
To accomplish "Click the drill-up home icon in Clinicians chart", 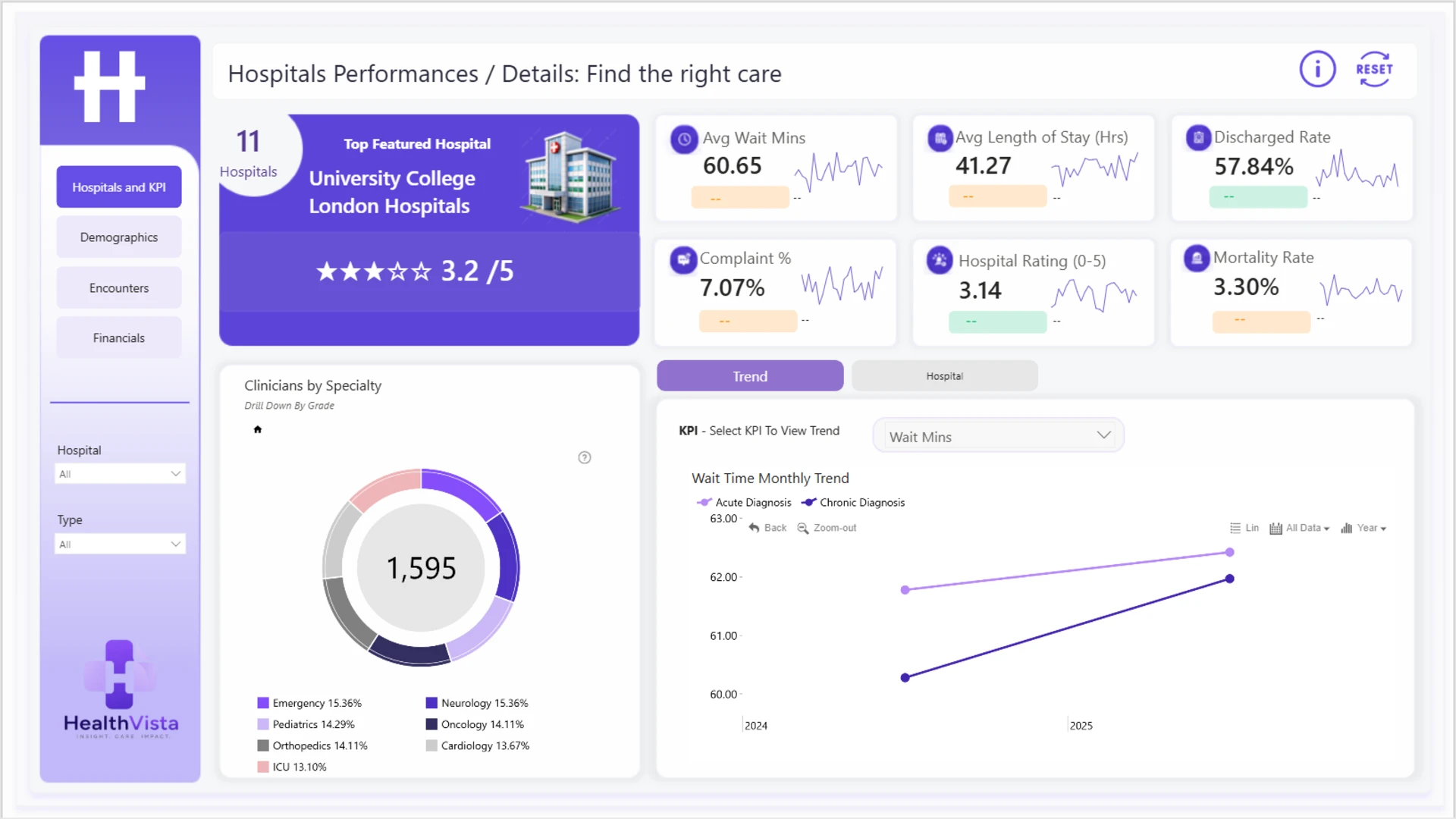I will point(258,429).
